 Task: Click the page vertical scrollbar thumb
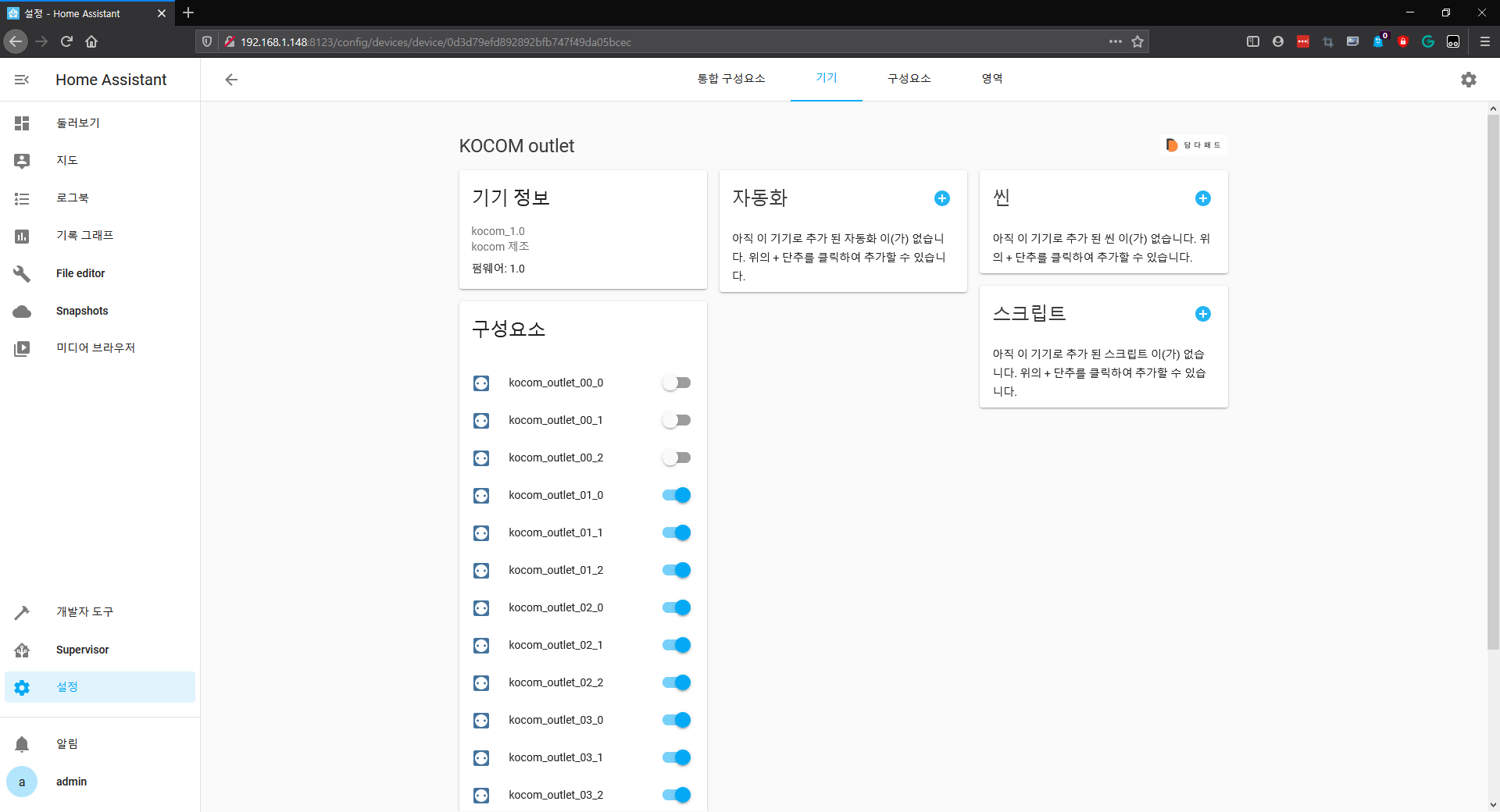pyautogui.click(x=1493, y=383)
